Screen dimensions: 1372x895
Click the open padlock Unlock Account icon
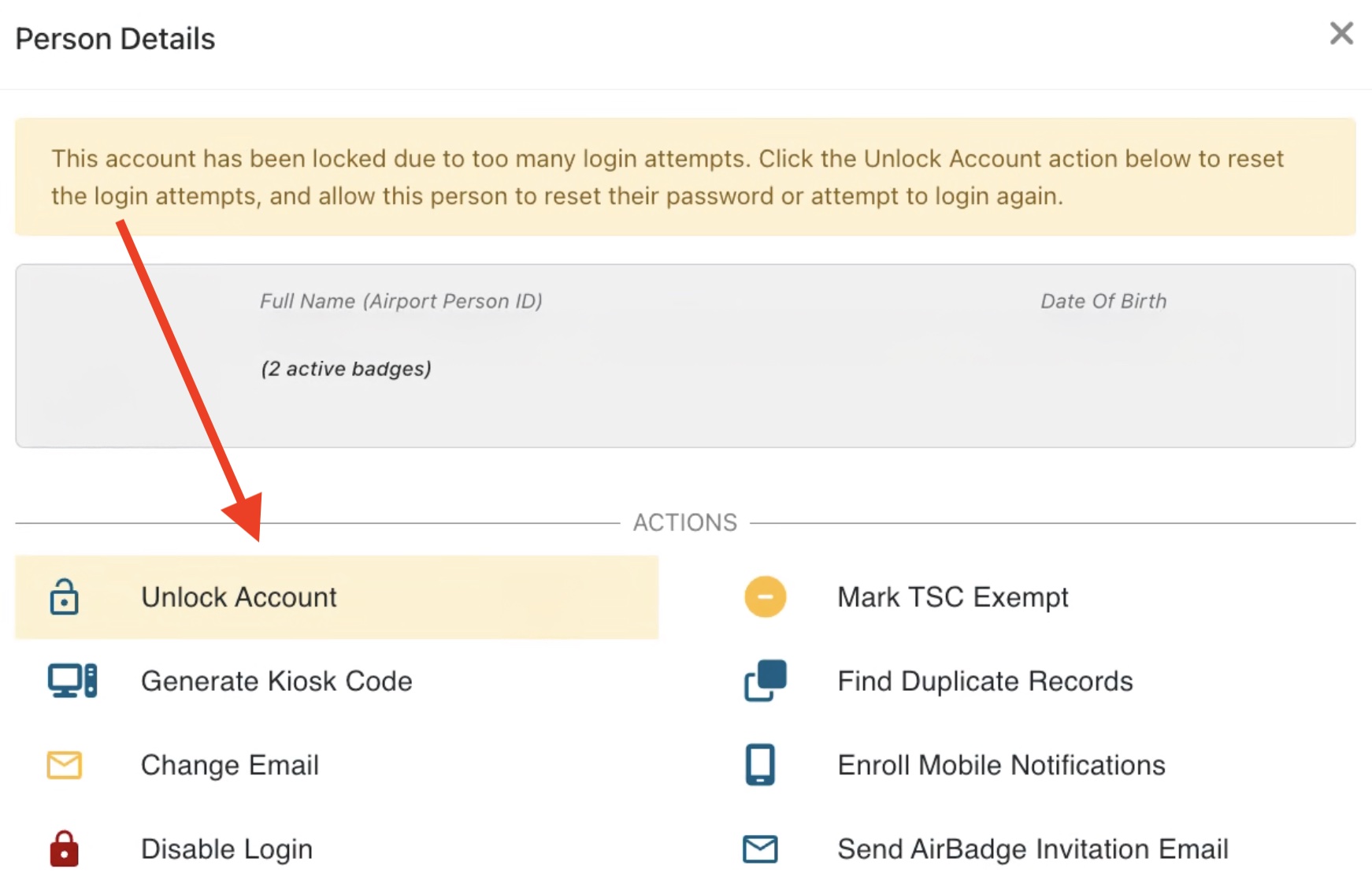coord(64,597)
